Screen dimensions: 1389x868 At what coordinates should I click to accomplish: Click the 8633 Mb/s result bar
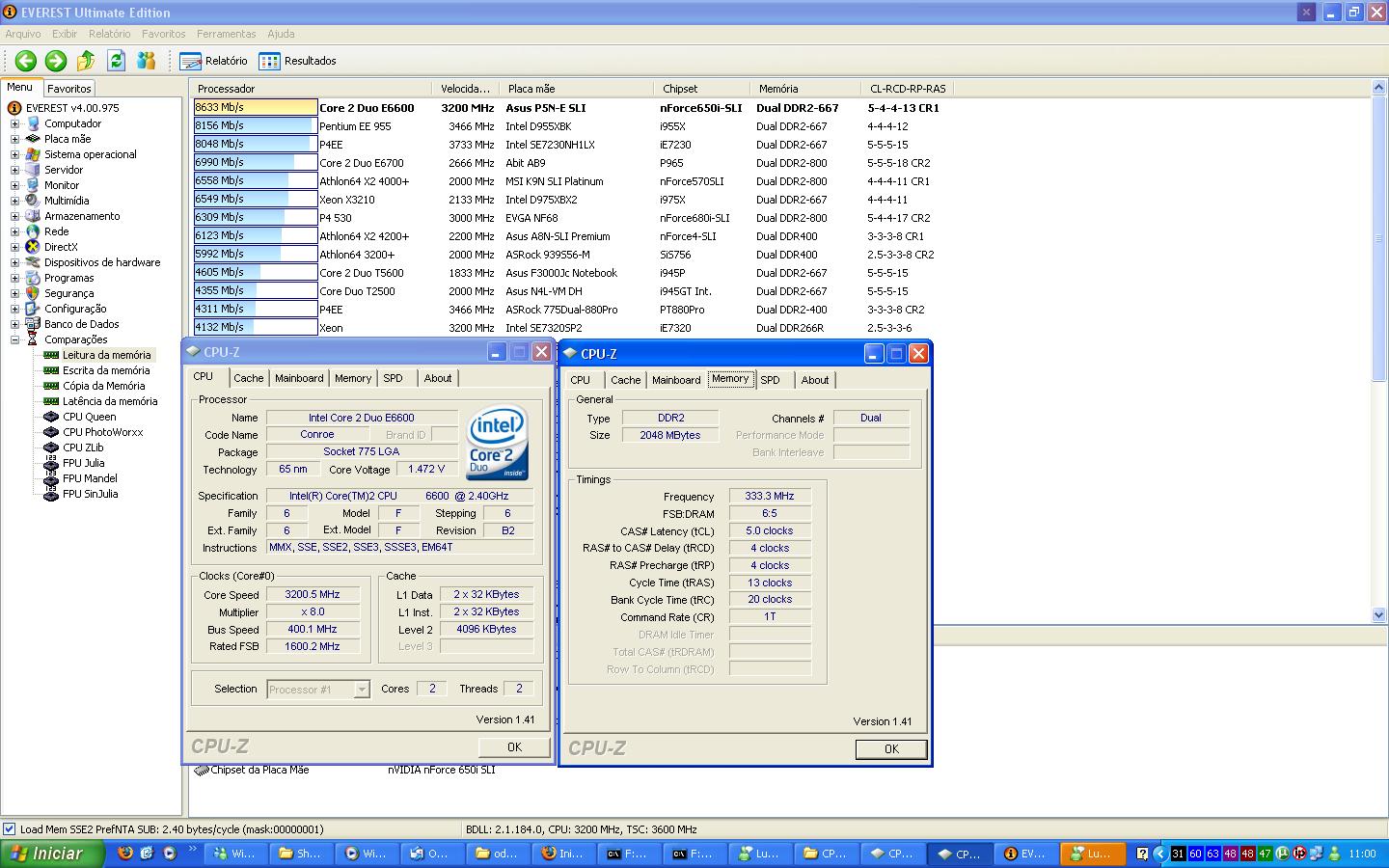point(256,108)
